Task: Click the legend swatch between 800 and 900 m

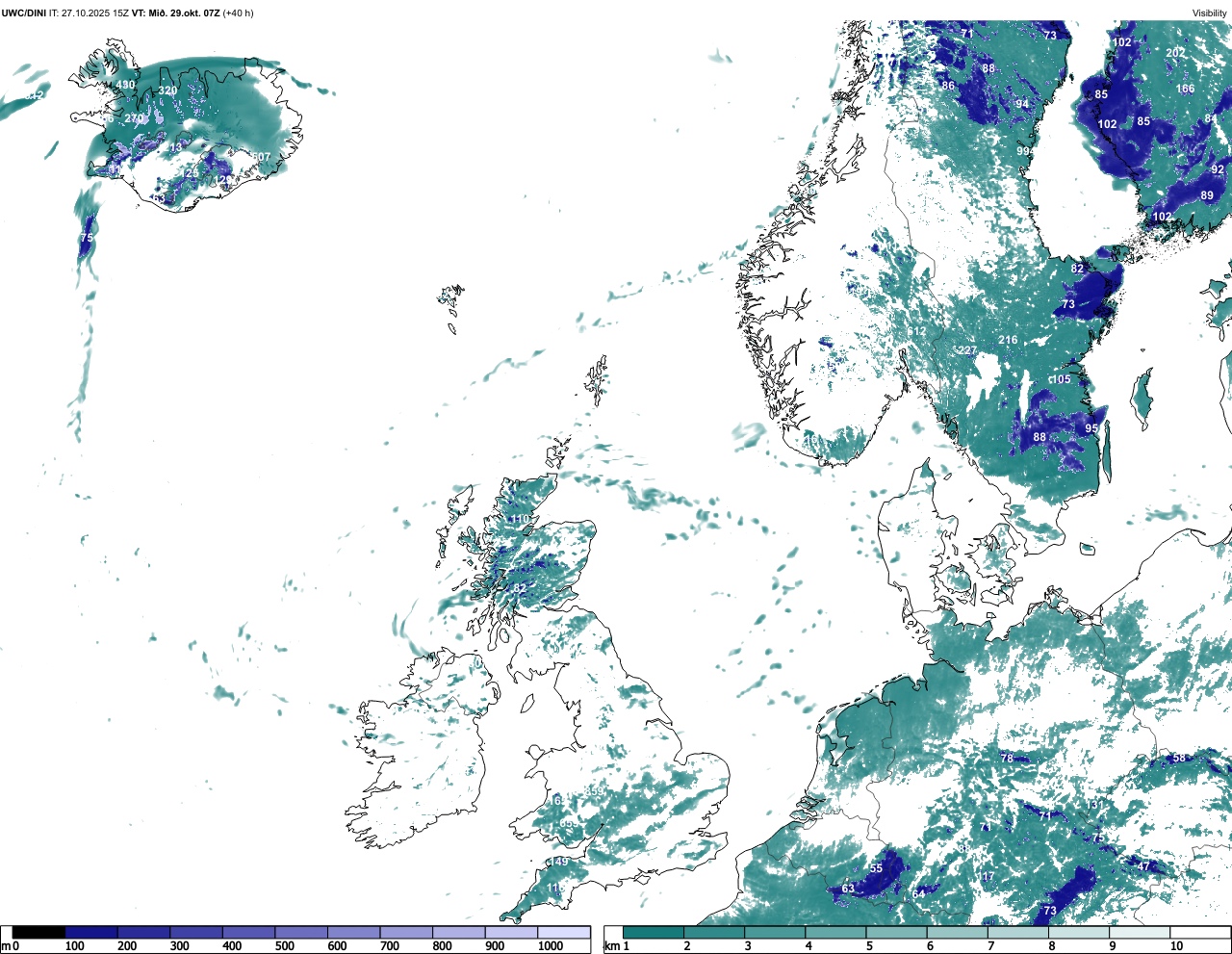Action: [x=459, y=932]
